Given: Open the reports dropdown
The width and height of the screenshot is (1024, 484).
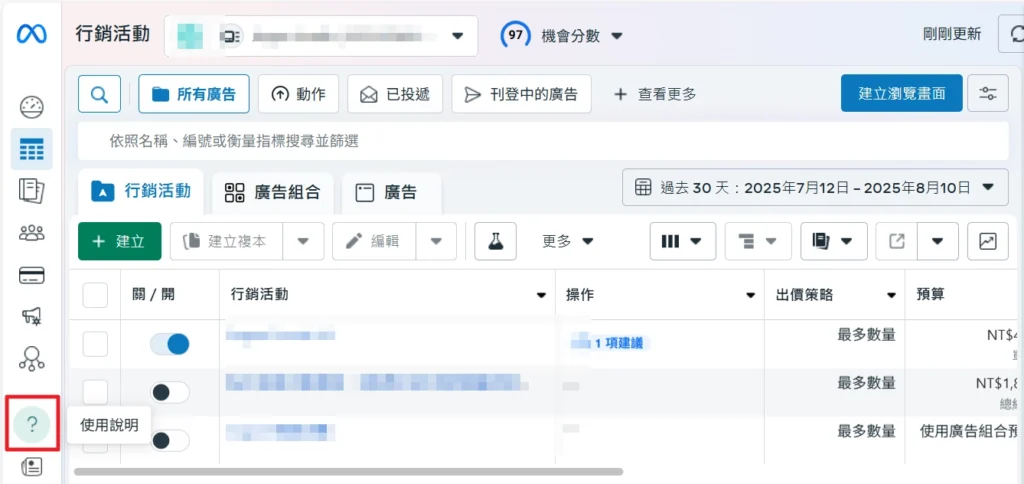Looking at the screenshot, I should click(834, 241).
